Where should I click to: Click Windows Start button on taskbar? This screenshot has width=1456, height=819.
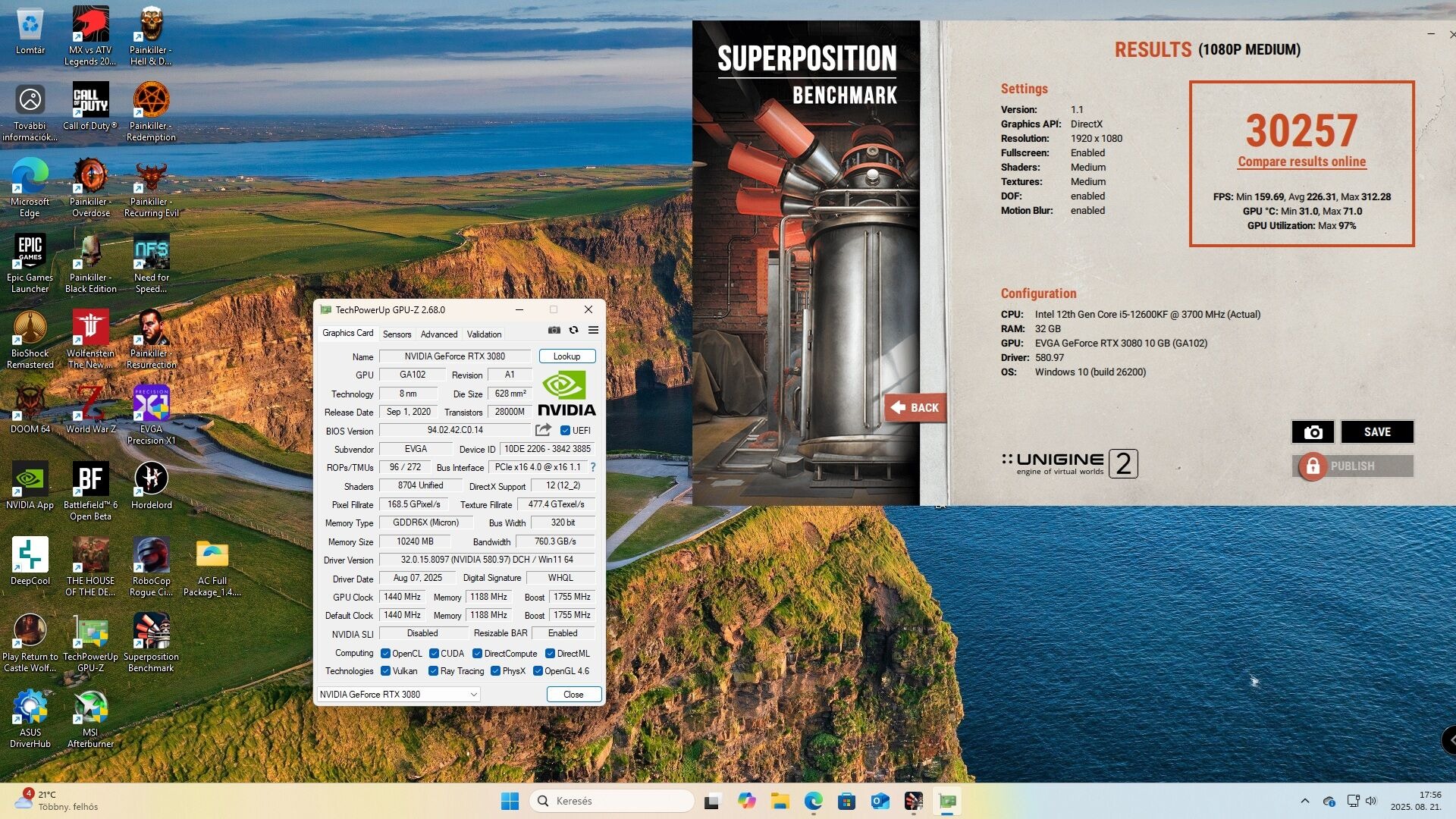[x=510, y=801]
